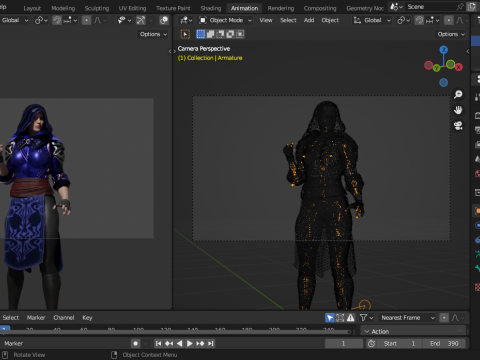Select the tweak tool icon above viewport
This screenshot has height=360, width=480.
[185, 34]
